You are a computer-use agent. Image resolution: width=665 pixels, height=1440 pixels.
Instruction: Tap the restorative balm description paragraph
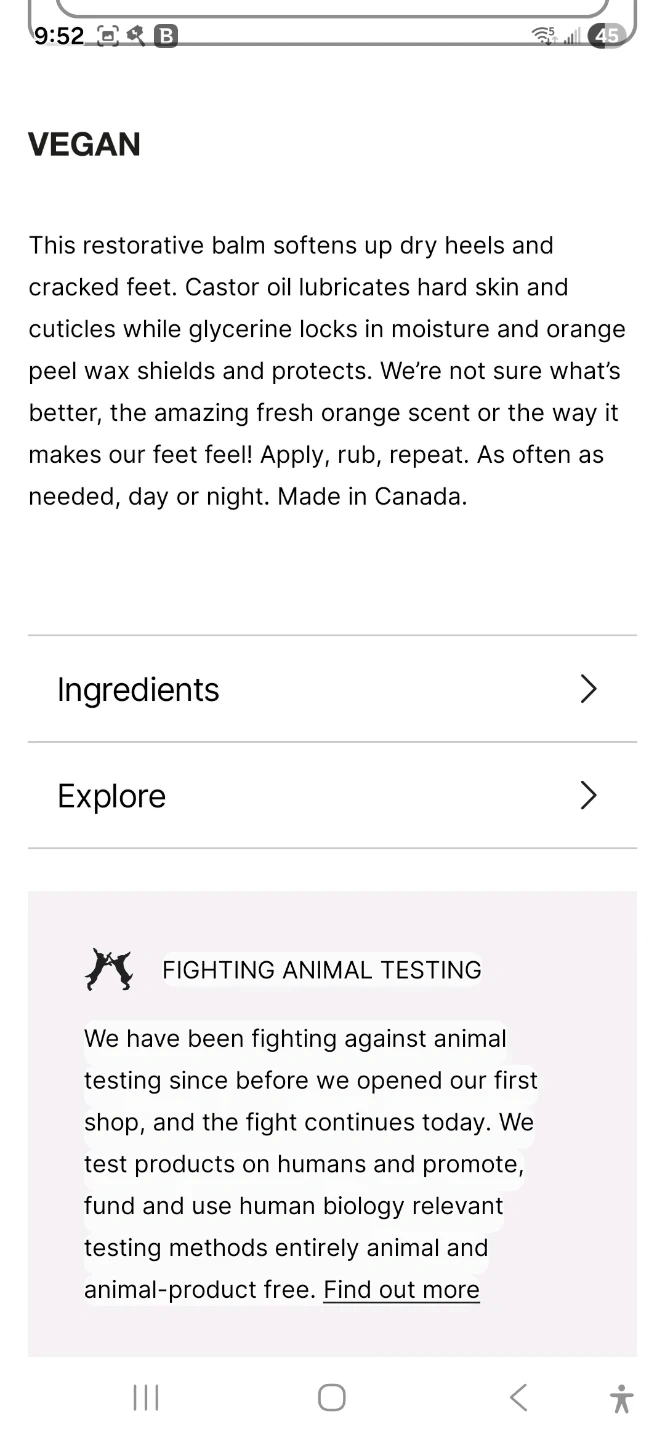click(x=327, y=371)
